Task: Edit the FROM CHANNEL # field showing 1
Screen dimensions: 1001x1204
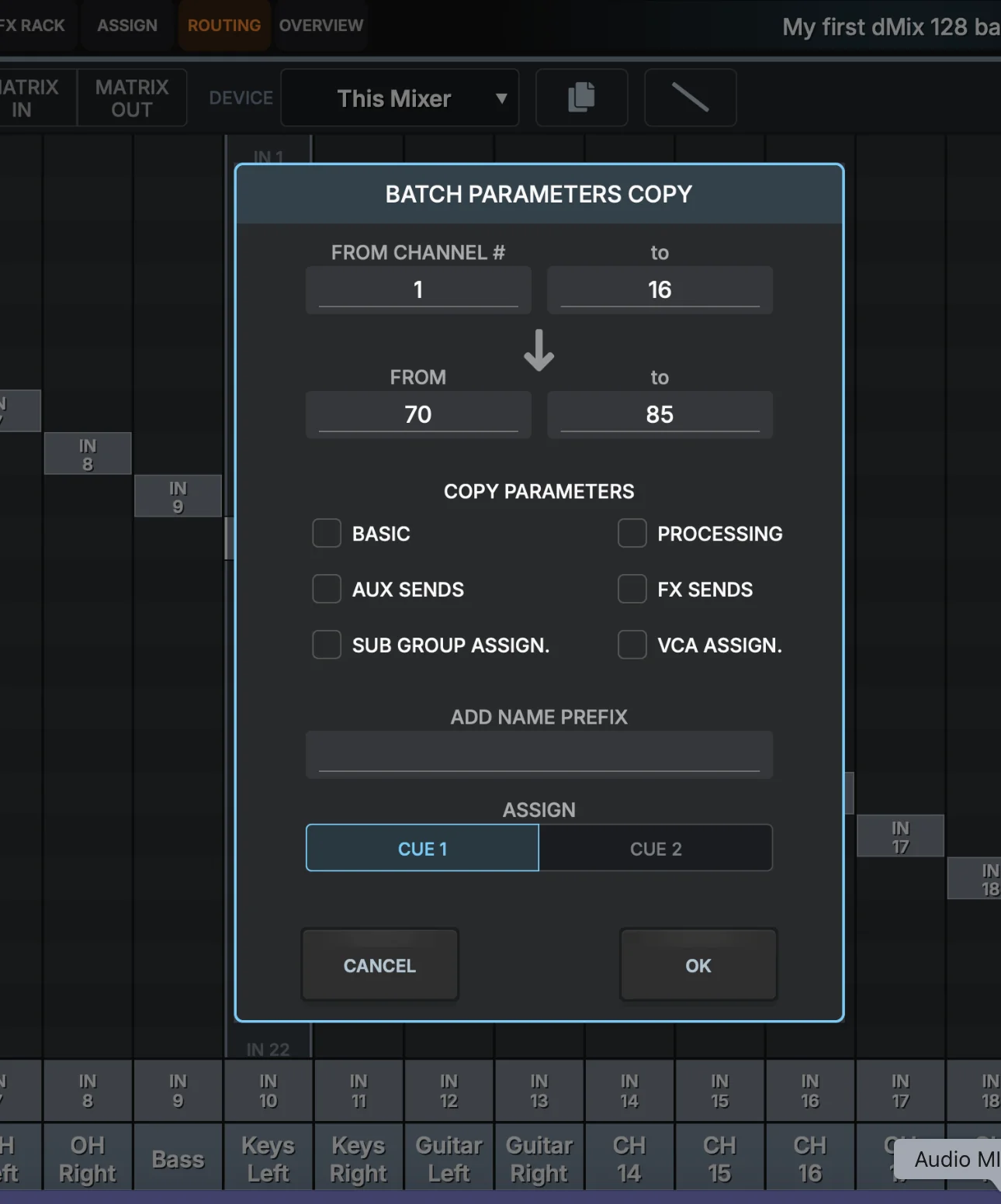Action: pos(418,290)
